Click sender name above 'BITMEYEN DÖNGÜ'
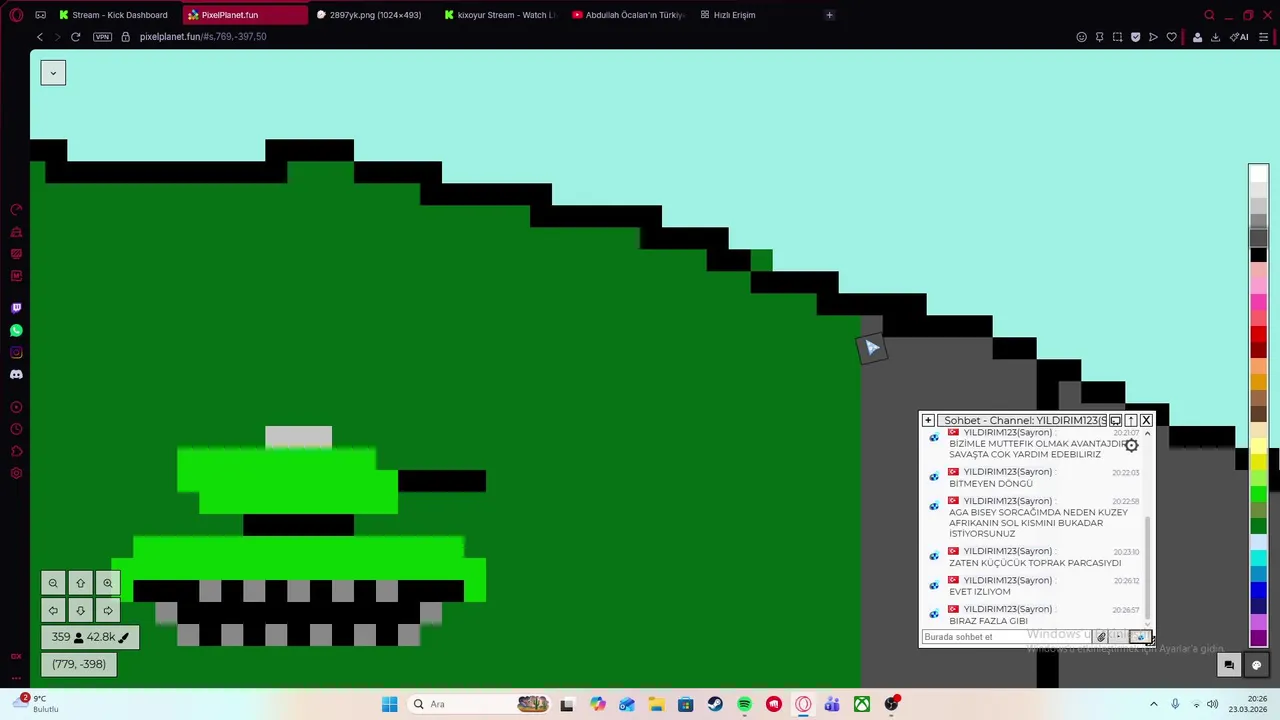The width and height of the screenshot is (1280, 720). tap(1007, 472)
